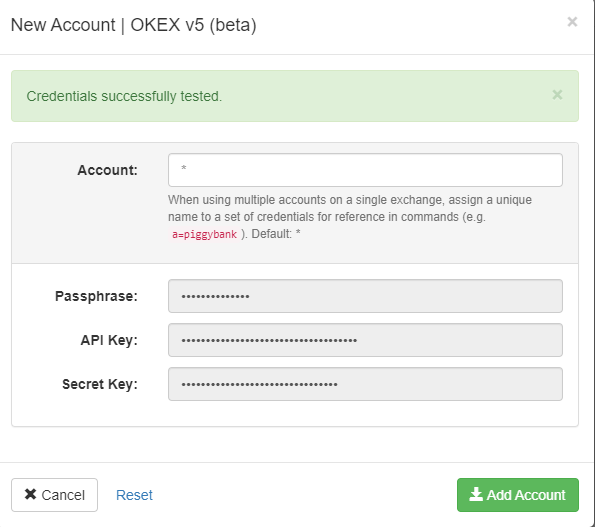The width and height of the screenshot is (595, 527).
Task: Save credentials with Add Account button
Action: coord(518,495)
